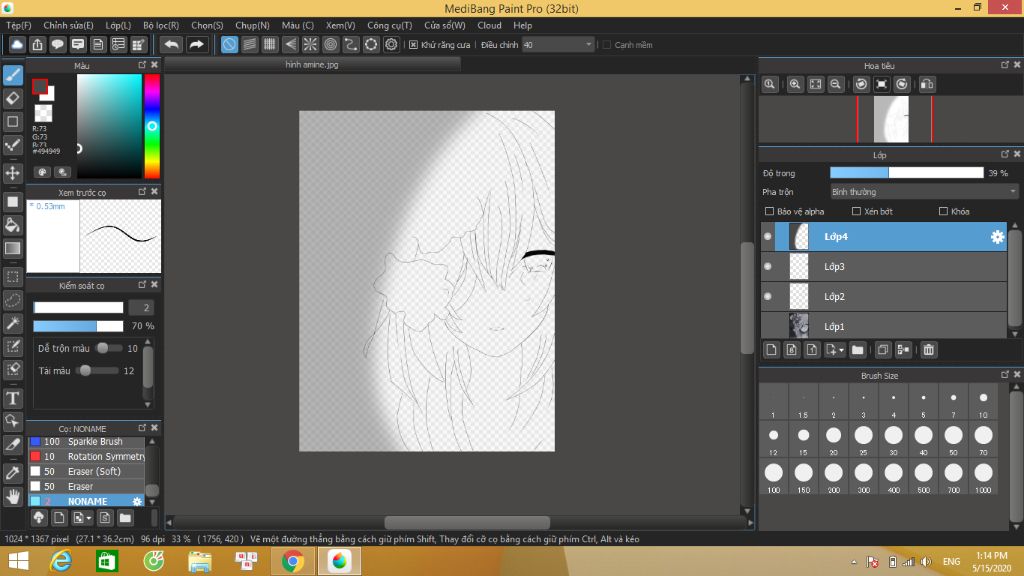Hide layer Lớp3 via its visibility dot

click(768, 266)
